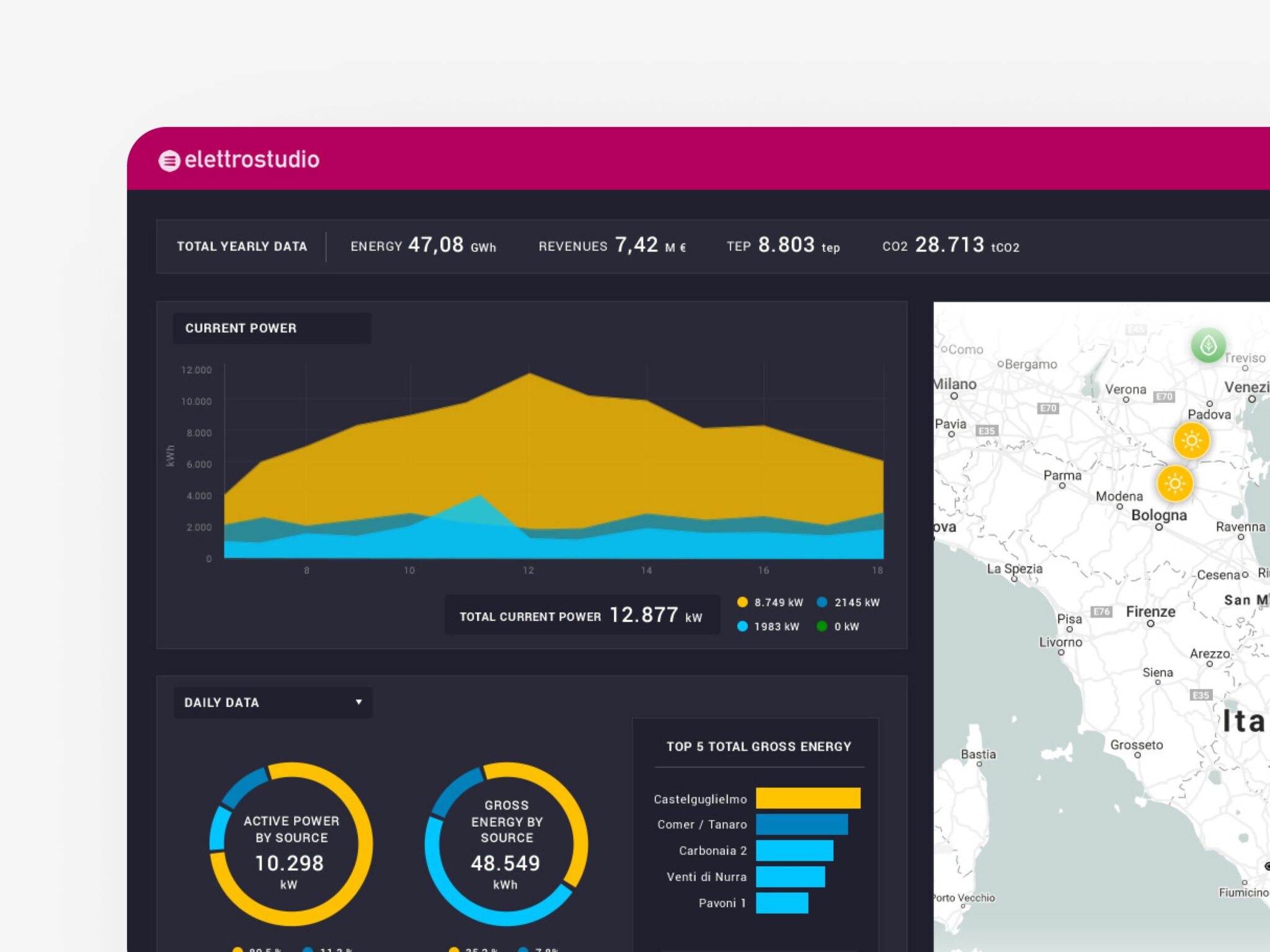Click the Daily Data selector label

[222, 702]
